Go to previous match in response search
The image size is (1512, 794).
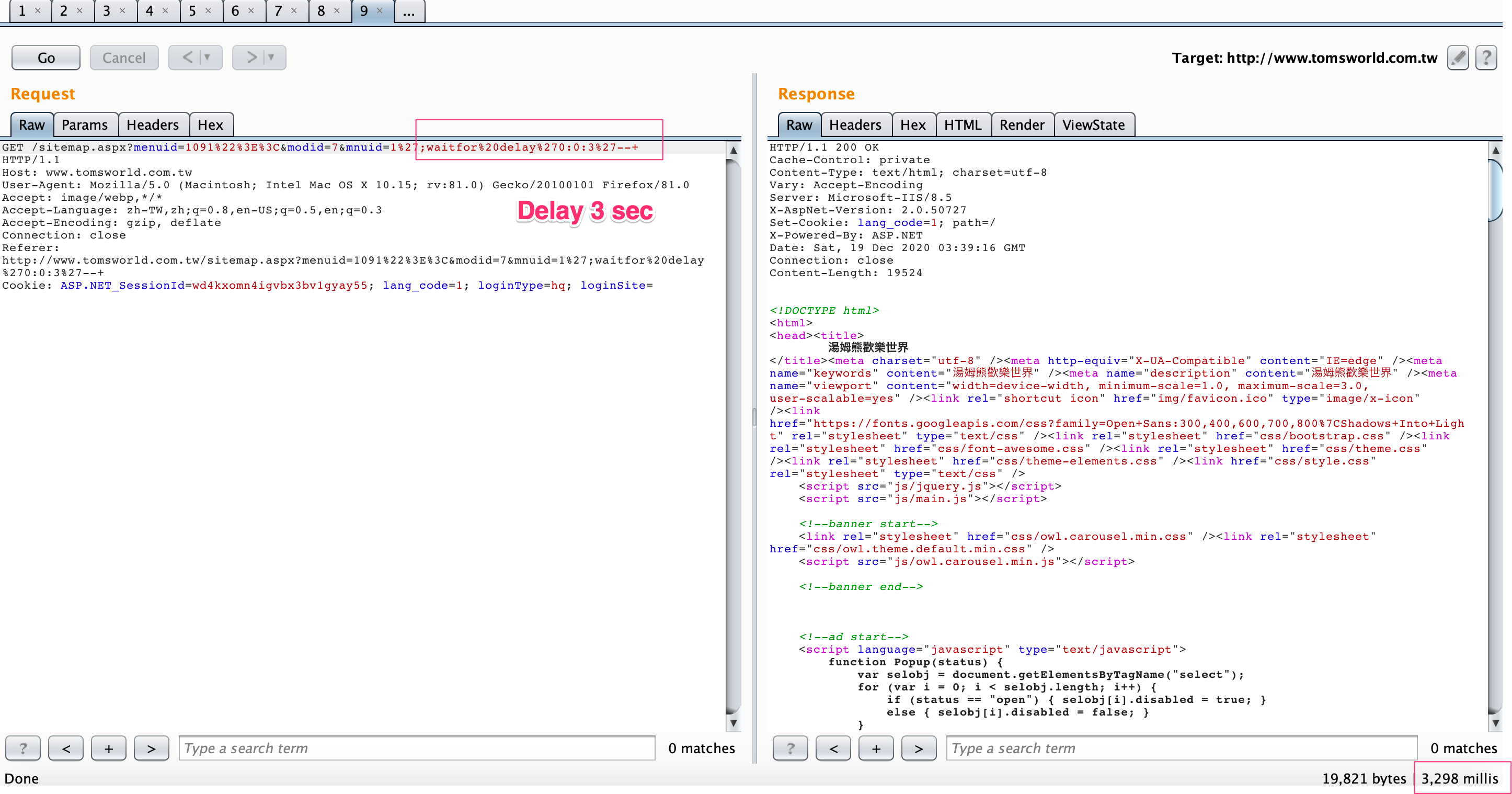(833, 748)
